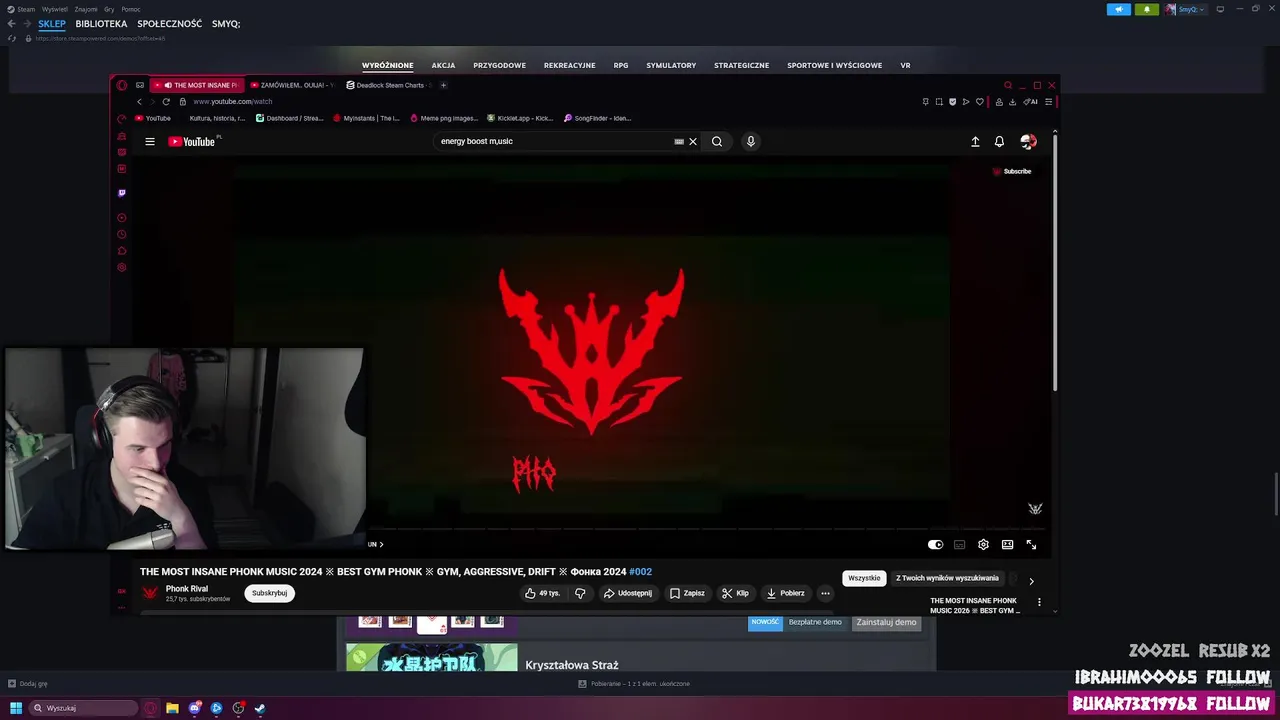Start voice search with microphone icon

click(751, 142)
